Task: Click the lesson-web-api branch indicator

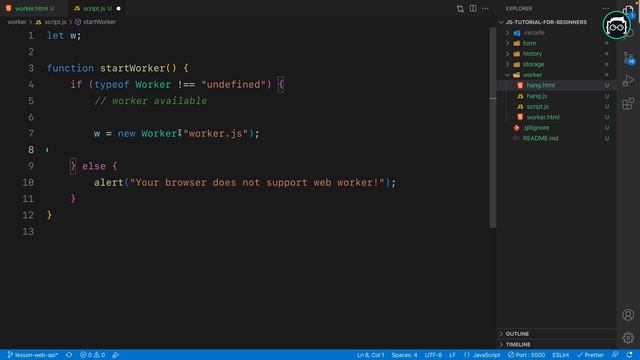Action: [x=33, y=355]
